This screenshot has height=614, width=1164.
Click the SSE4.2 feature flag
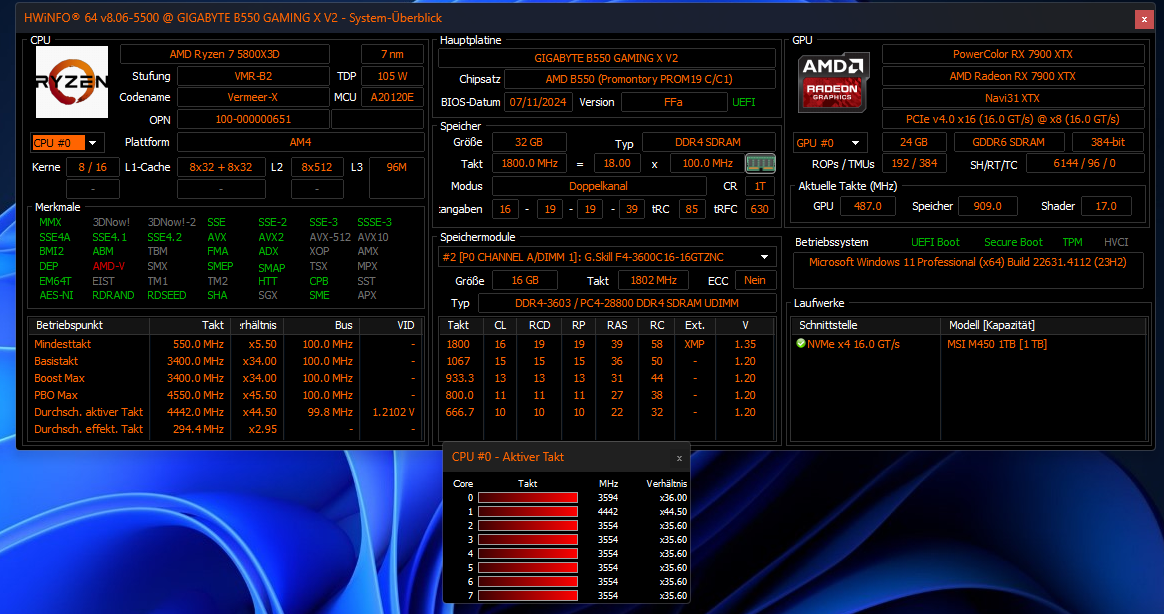pos(164,237)
